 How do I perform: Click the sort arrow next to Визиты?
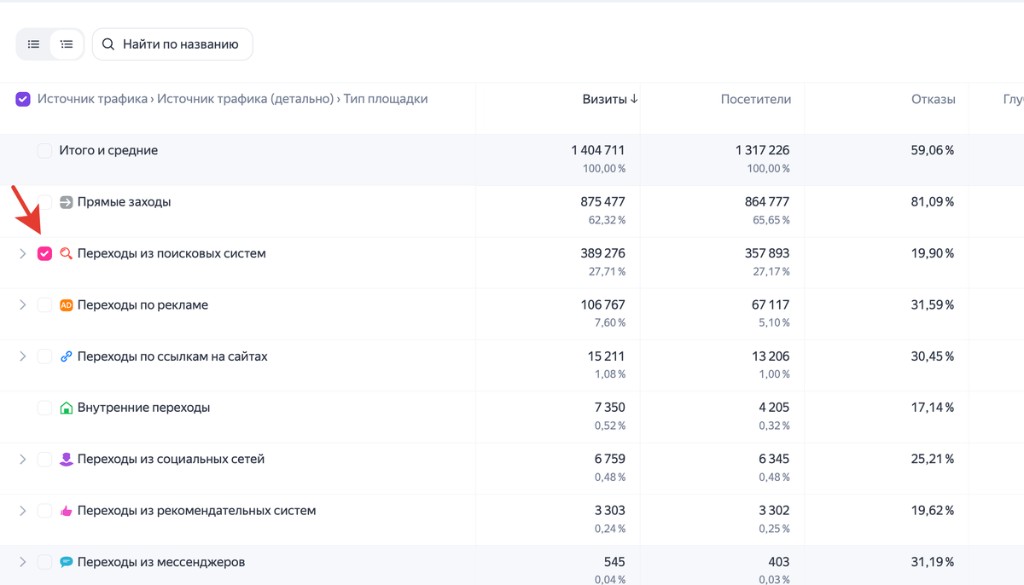[x=634, y=99]
